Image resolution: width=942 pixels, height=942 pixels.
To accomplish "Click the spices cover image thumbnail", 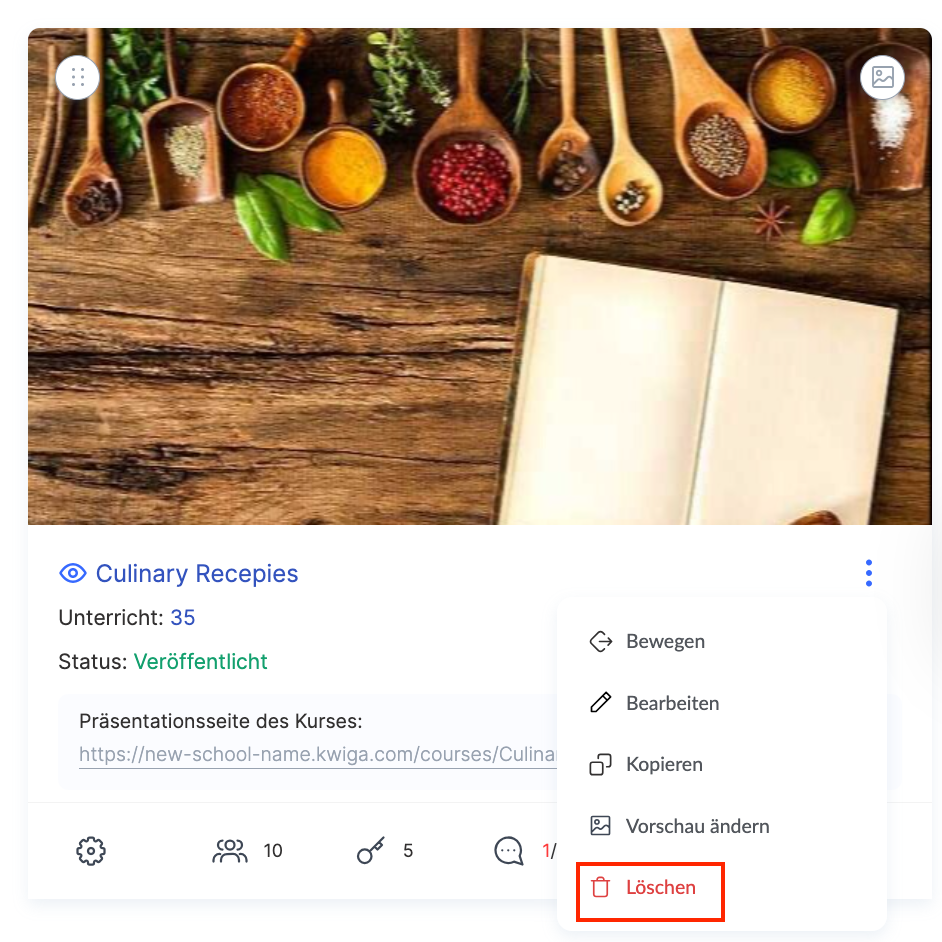I will (x=479, y=276).
